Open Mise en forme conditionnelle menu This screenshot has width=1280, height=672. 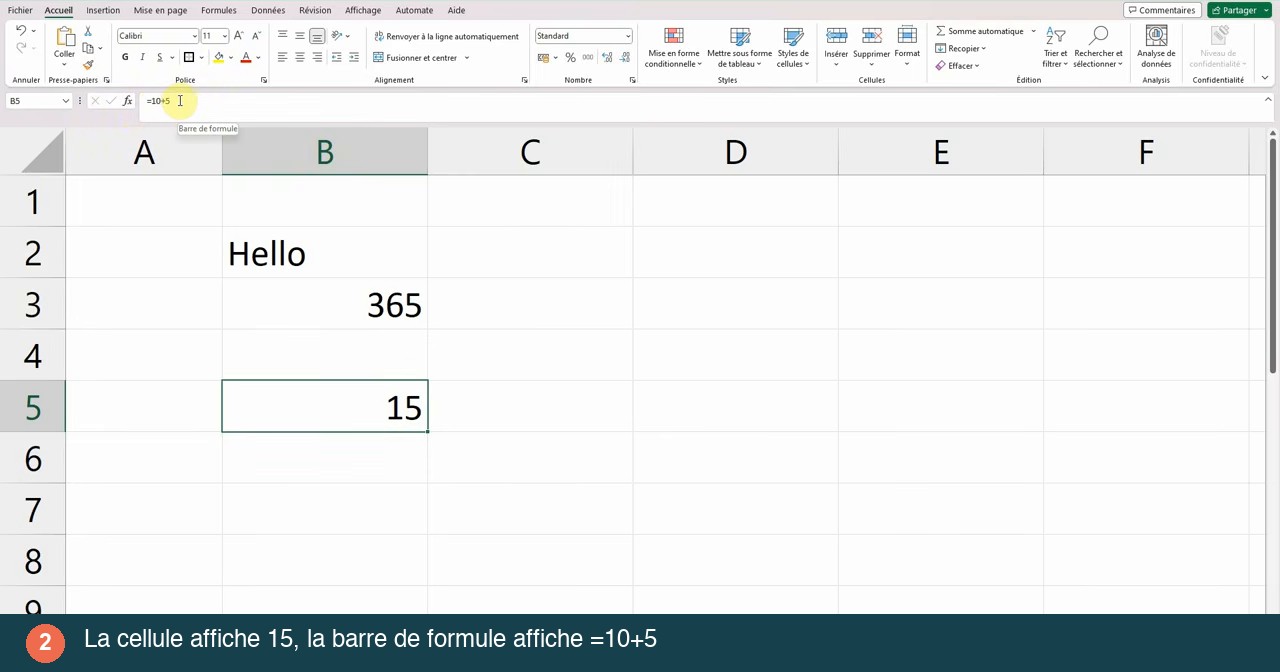tap(673, 48)
